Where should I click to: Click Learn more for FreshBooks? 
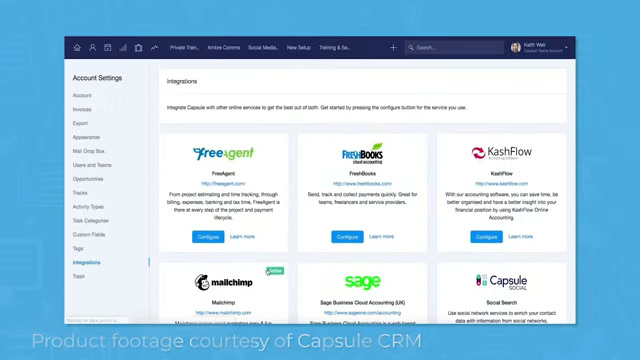[x=382, y=237]
